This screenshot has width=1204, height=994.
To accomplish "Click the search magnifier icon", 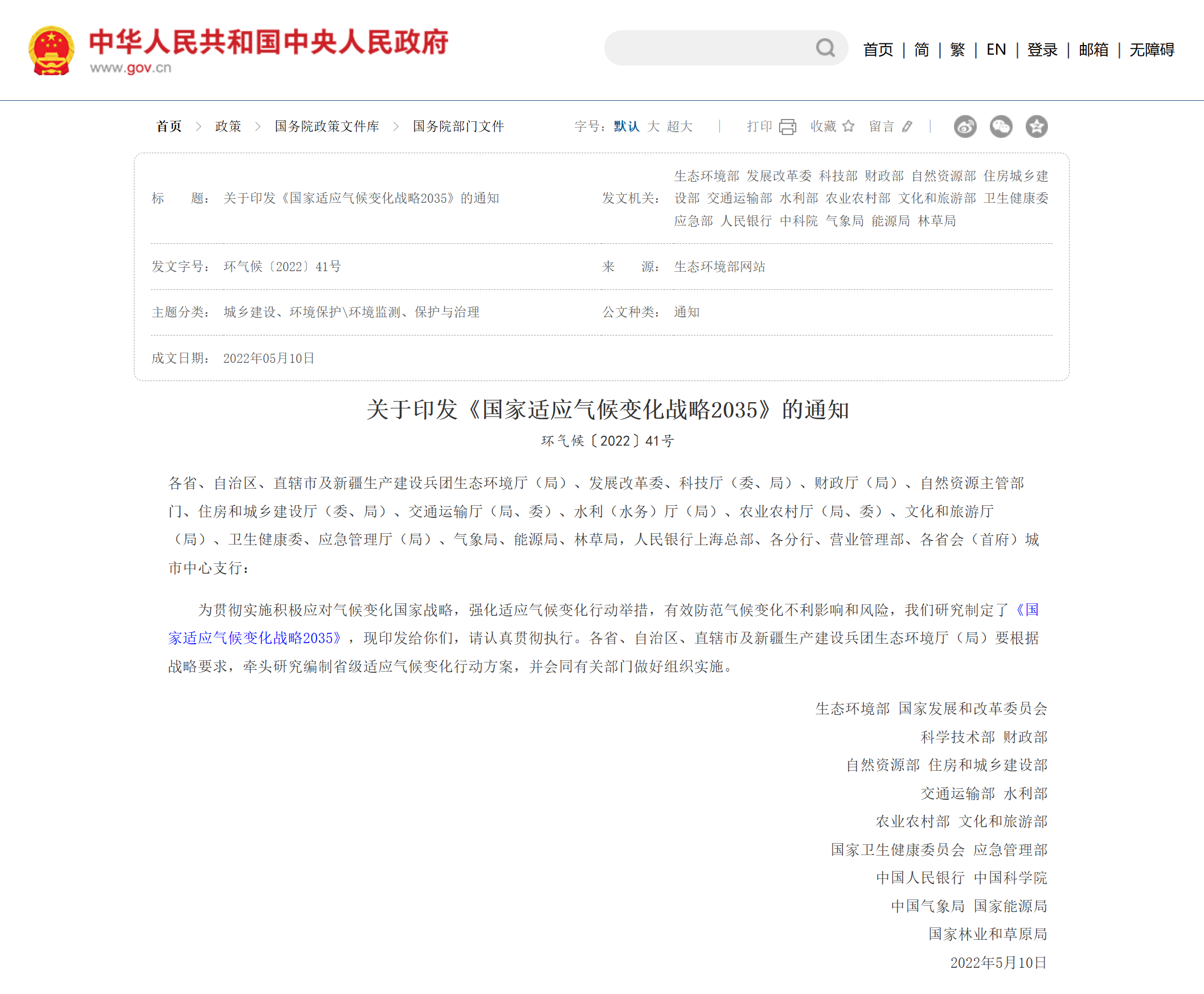I will click(x=825, y=48).
